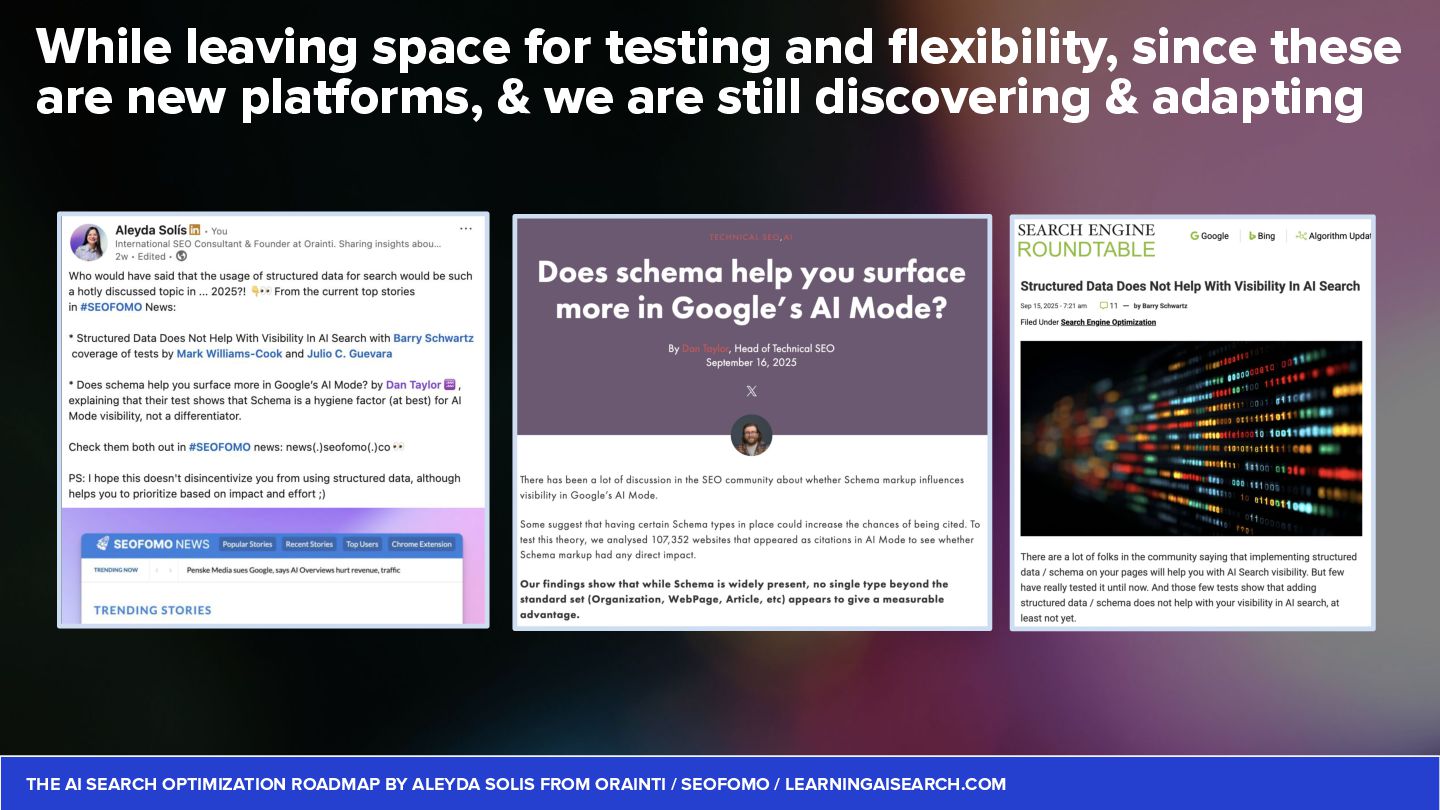Click the 'TRENDING STORIES' heading

152,610
